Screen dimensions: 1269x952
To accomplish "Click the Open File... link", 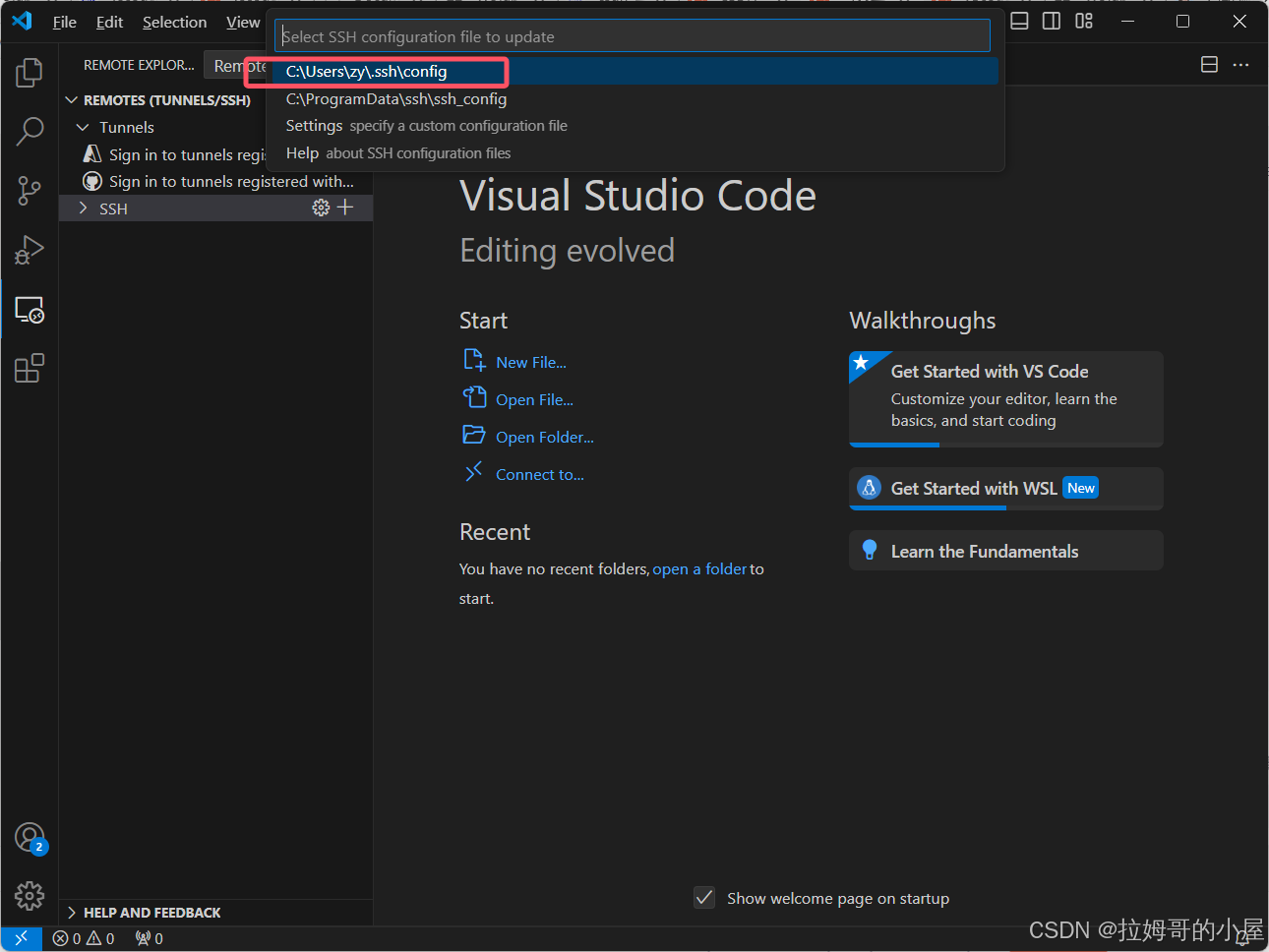I will (534, 400).
